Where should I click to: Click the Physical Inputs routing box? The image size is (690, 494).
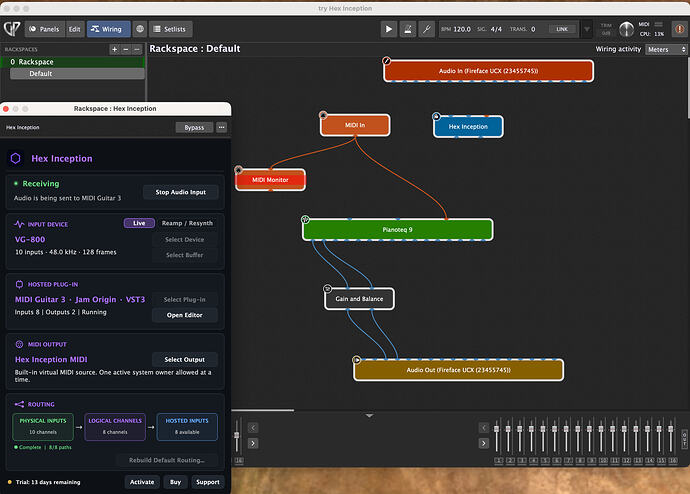click(x=43, y=426)
